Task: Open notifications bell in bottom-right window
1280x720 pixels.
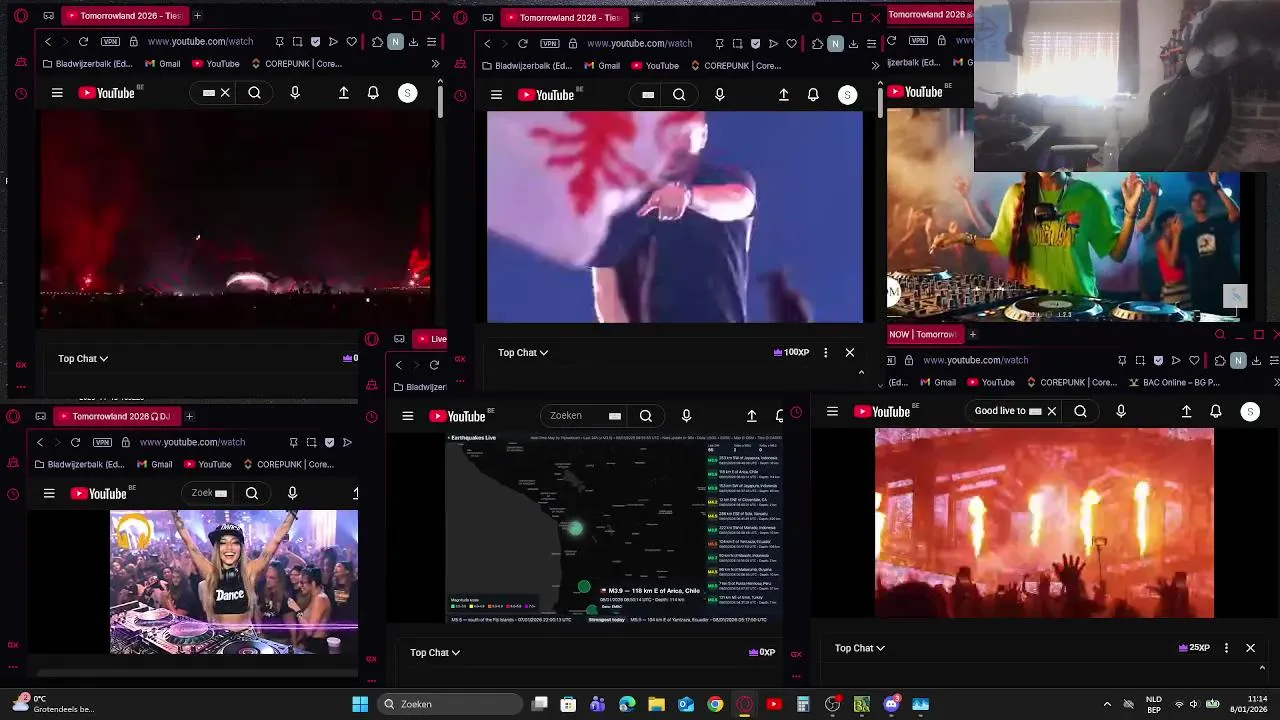Action: (x=1216, y=411)
